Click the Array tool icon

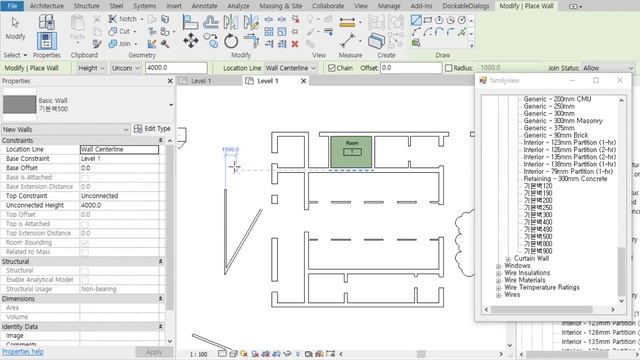point(269,31)
